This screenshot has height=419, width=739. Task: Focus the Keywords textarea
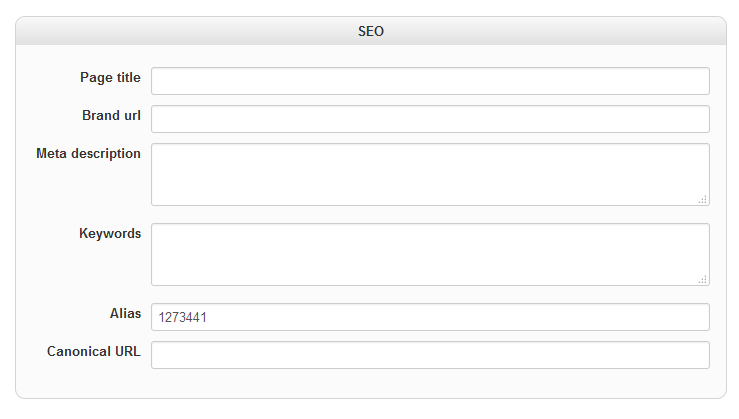click(x=430, y=254)
